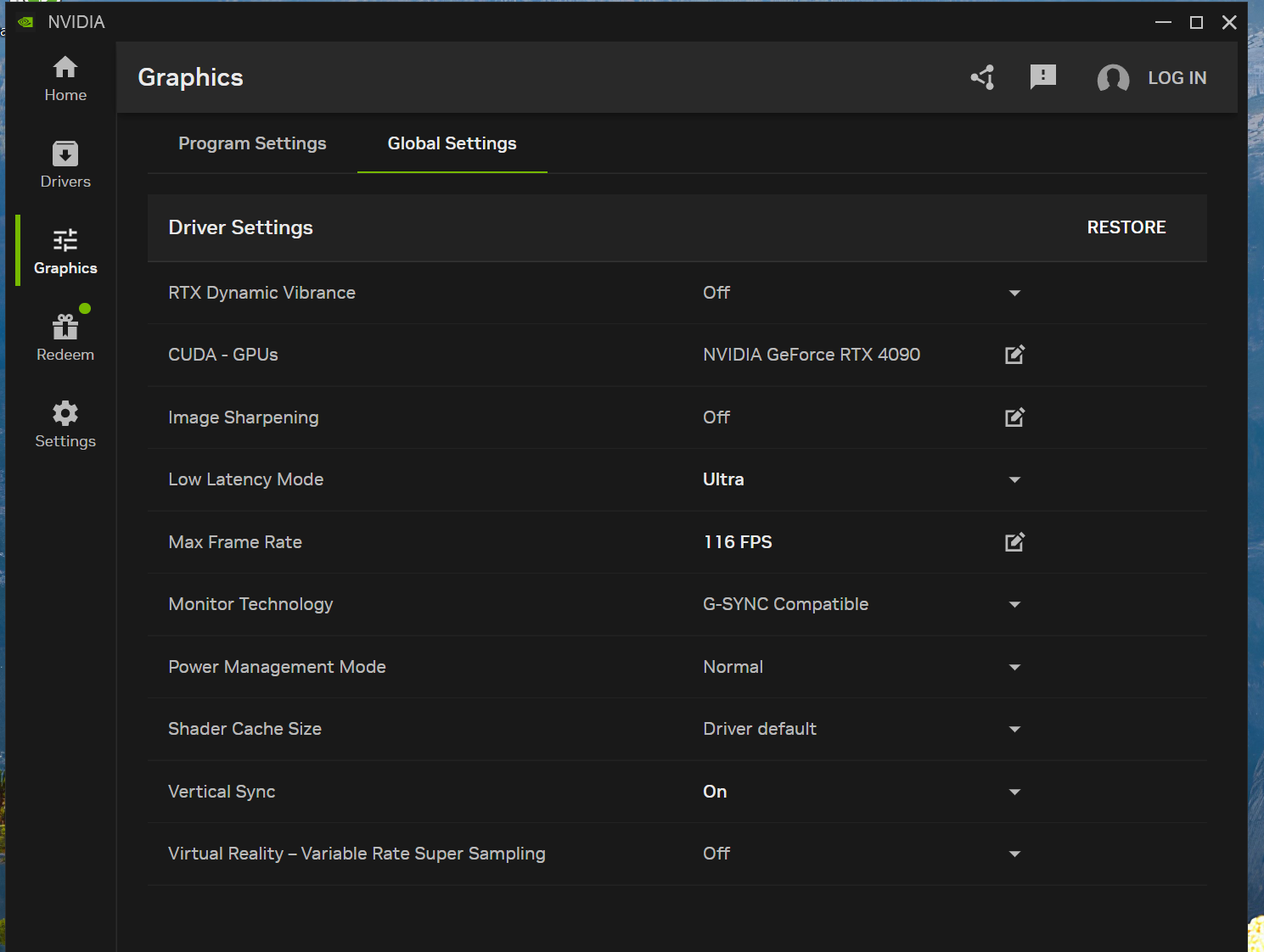Open the feedback icon in header

(x=1042, y=77)
